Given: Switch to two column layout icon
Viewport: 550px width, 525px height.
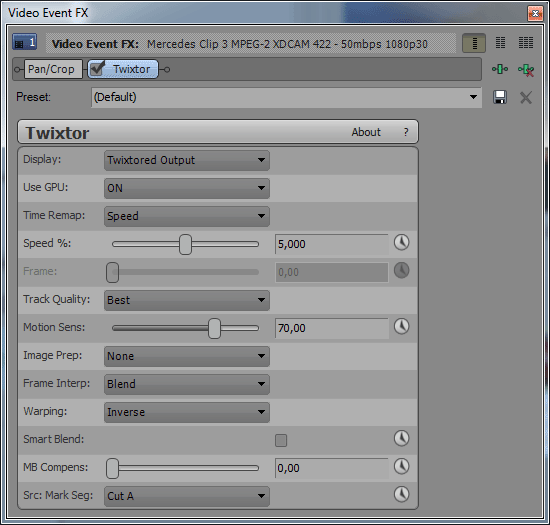Looking at the screenshot, I should coord(501,43).
